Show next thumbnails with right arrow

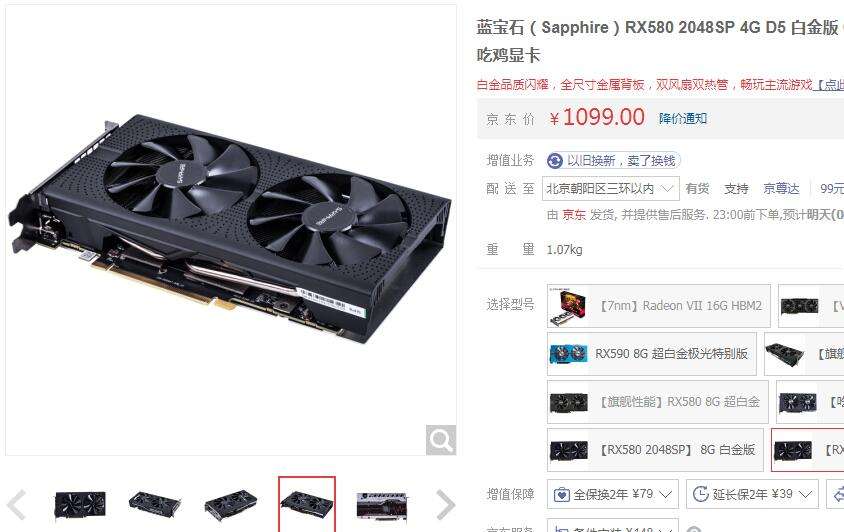tap(446, 505)
